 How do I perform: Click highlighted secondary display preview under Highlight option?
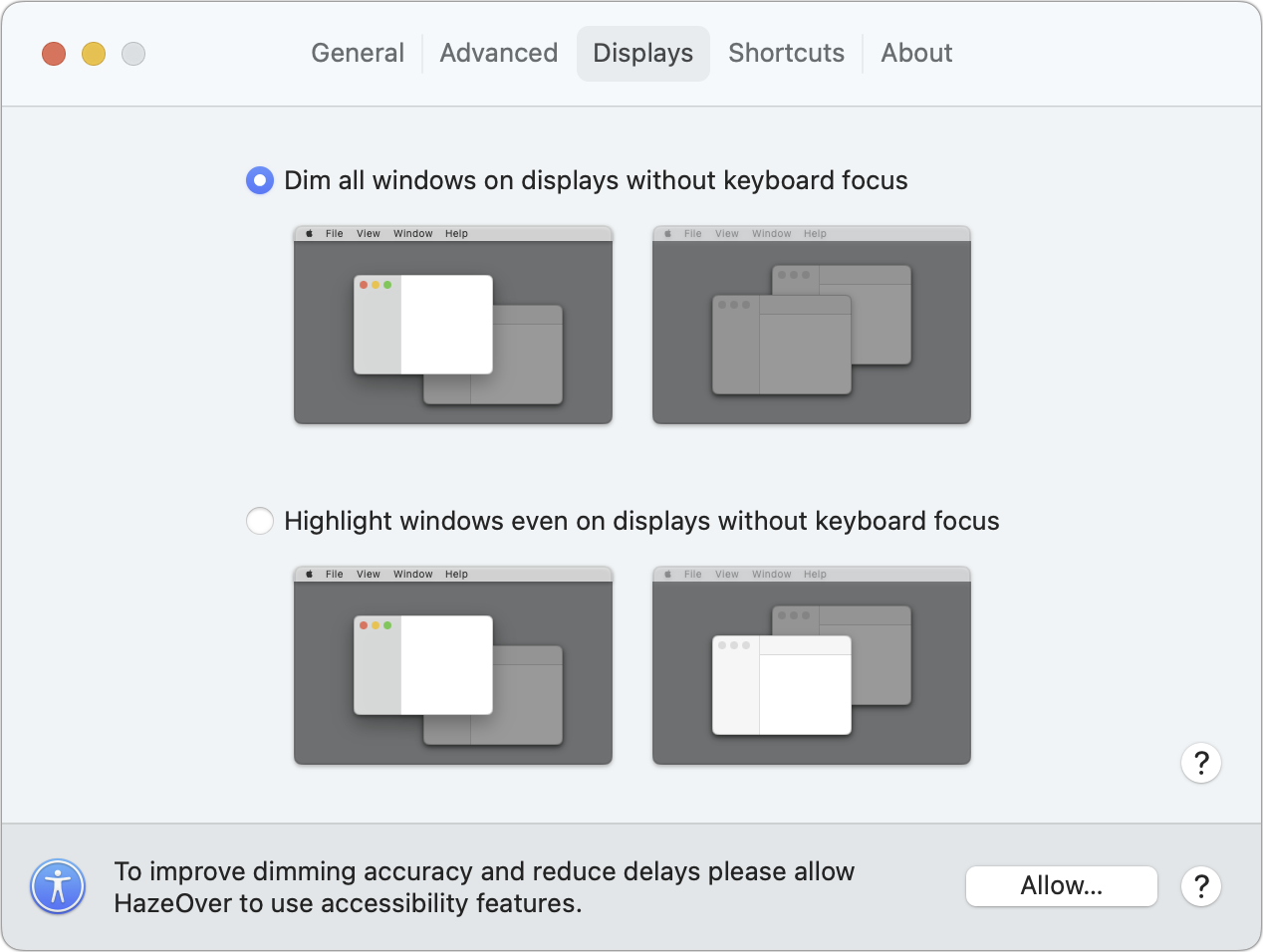pos(811,666)
